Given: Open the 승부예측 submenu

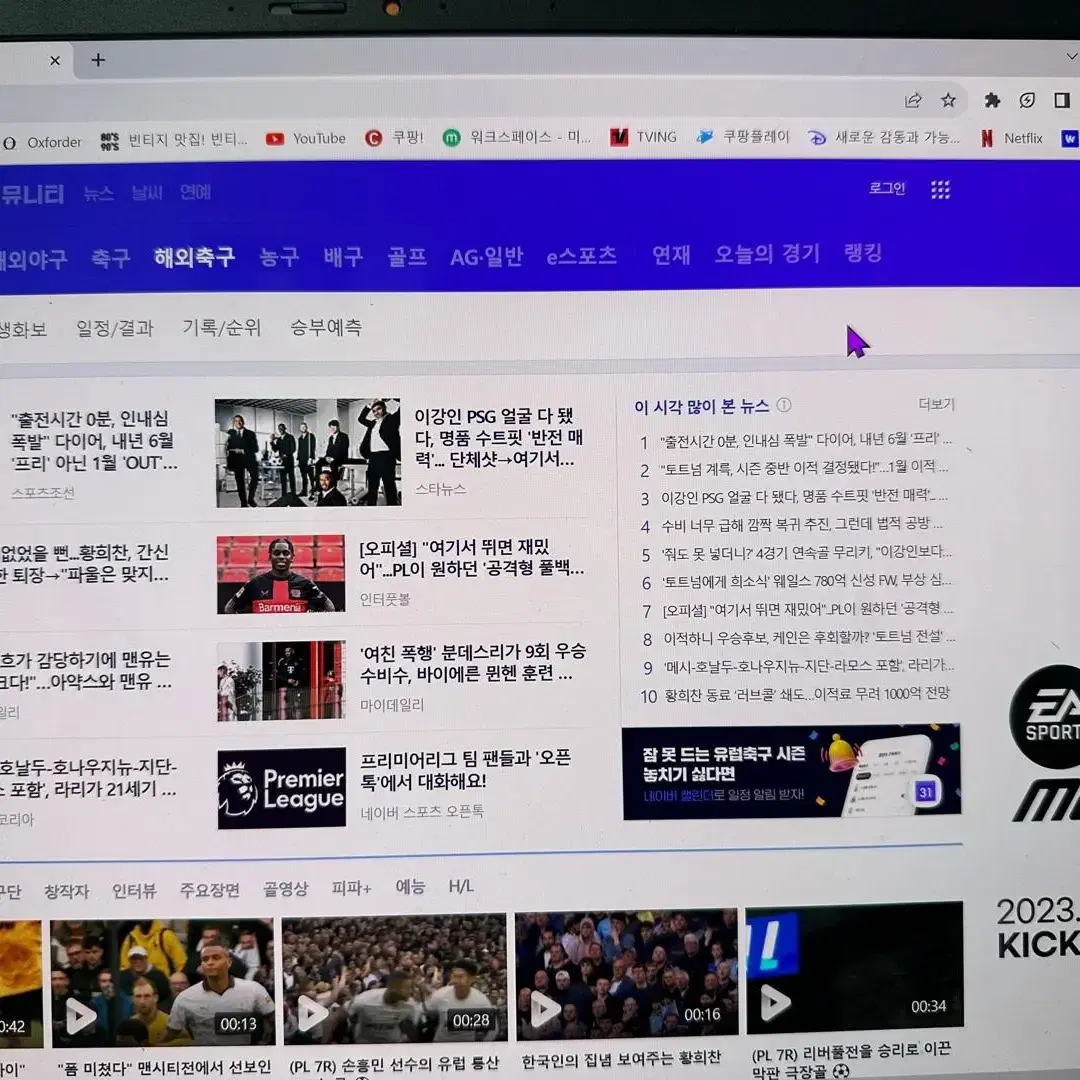Looking at the screenshot, I should 326,327.
